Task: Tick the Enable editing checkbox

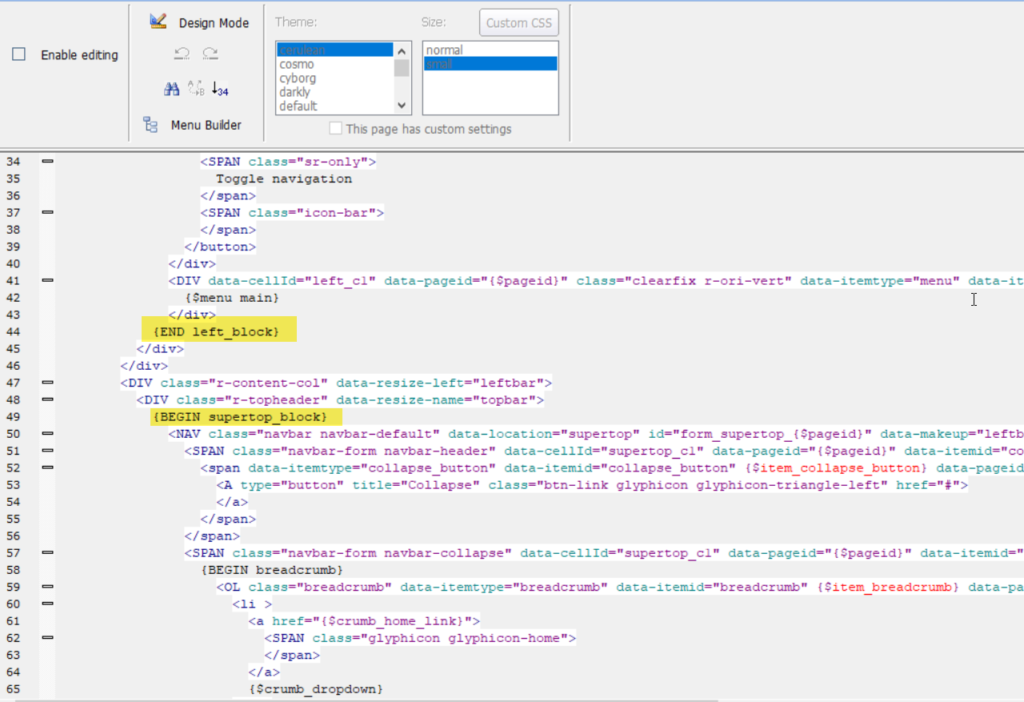Action: click(x=19, y=55)
